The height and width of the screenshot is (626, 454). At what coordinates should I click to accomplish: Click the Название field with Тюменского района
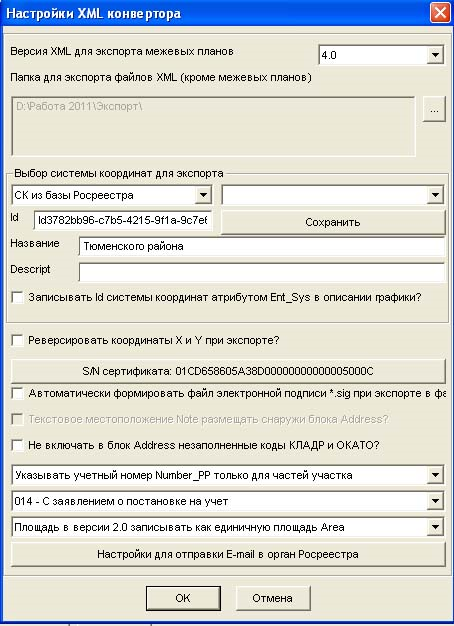(262, 246)
